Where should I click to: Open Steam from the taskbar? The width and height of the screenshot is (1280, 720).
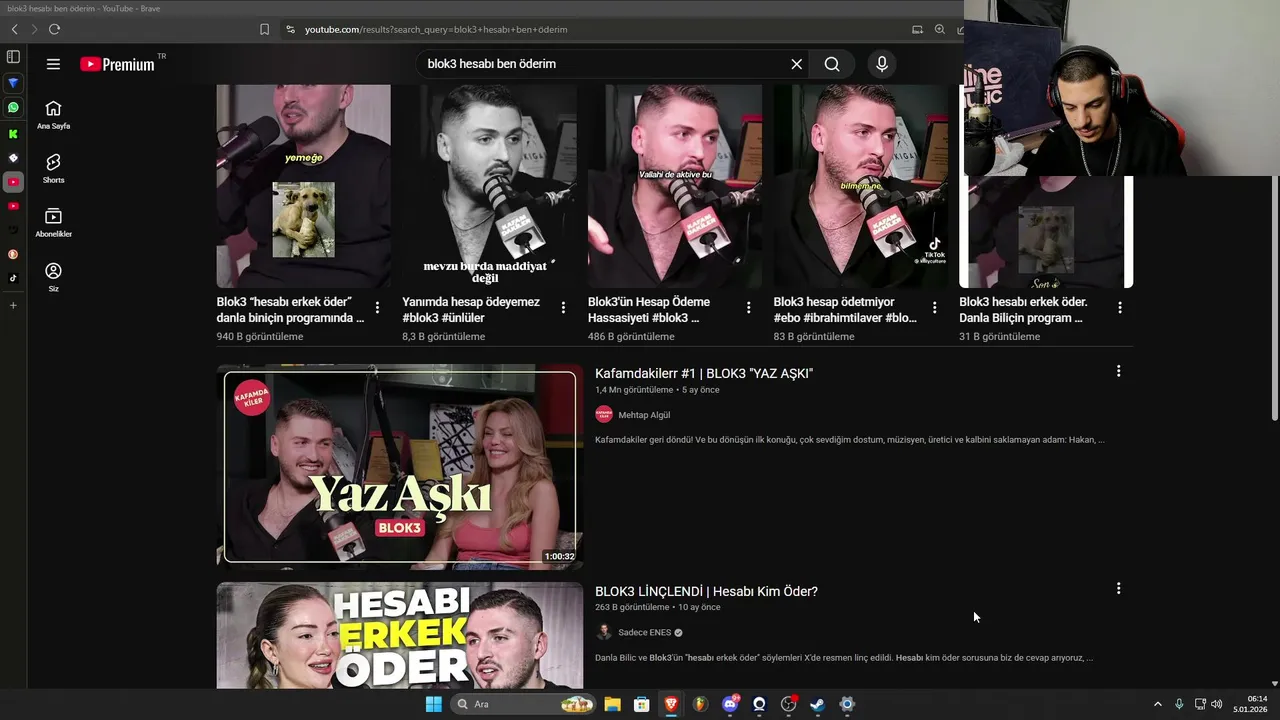coord(817,704)
